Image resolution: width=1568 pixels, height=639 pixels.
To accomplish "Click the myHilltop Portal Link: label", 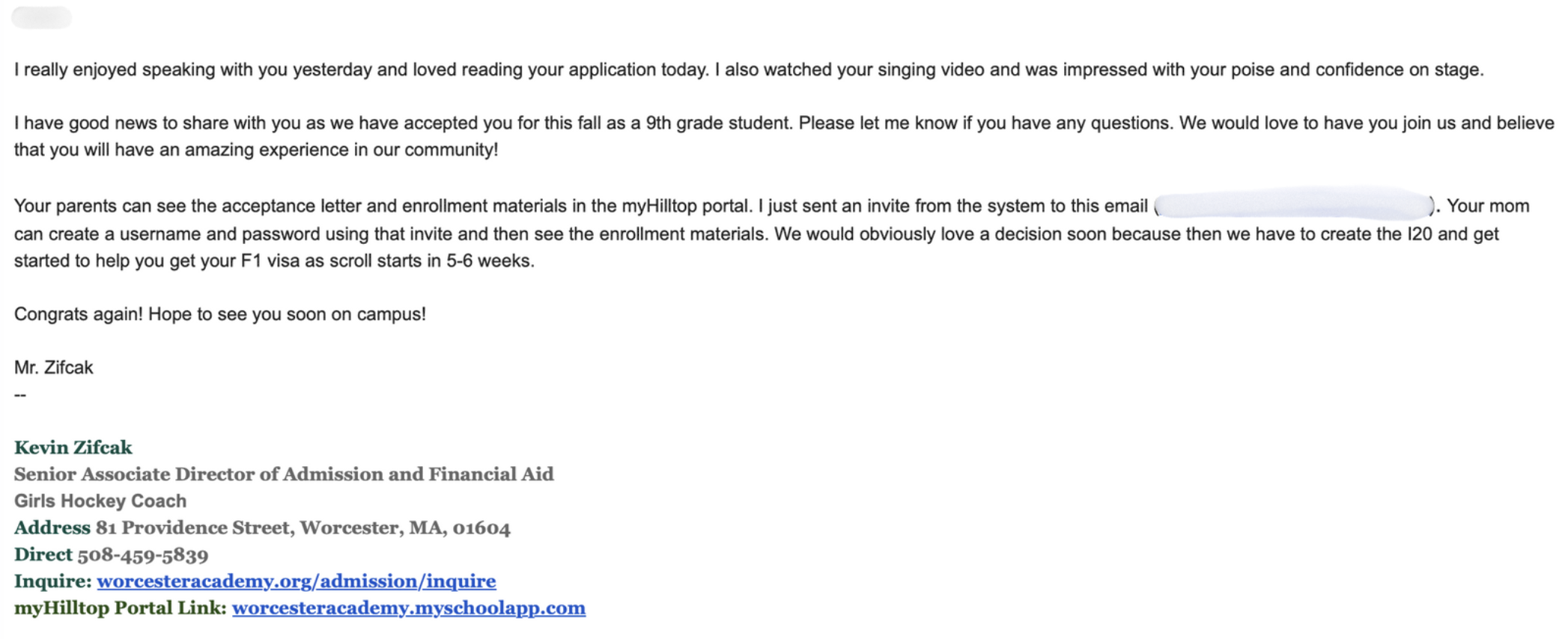I will (x=120, y=608).
